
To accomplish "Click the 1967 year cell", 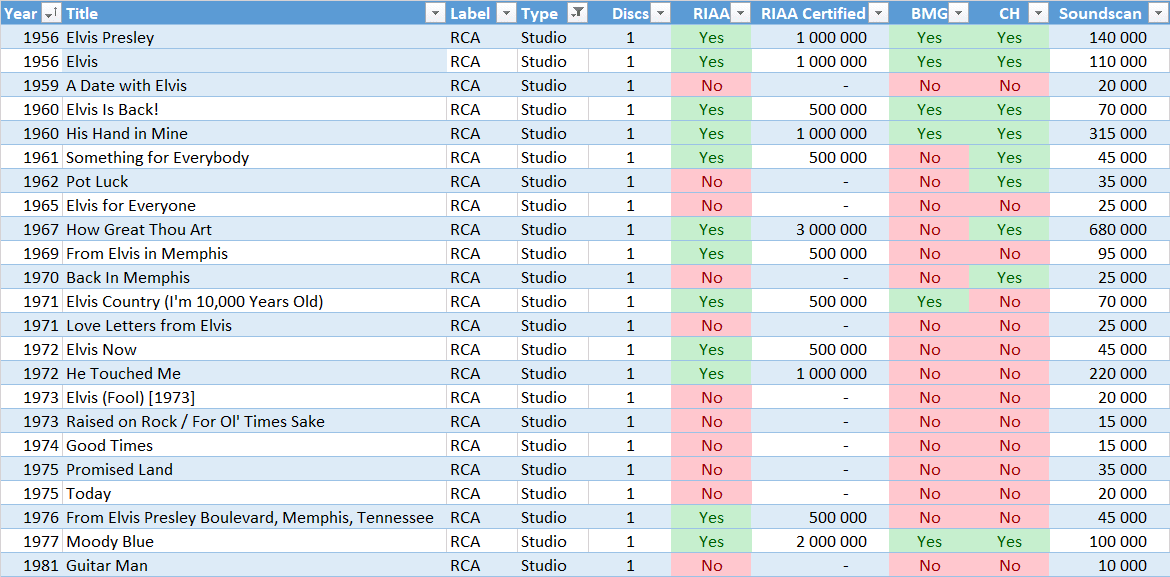I will click(x=31, y=229).
